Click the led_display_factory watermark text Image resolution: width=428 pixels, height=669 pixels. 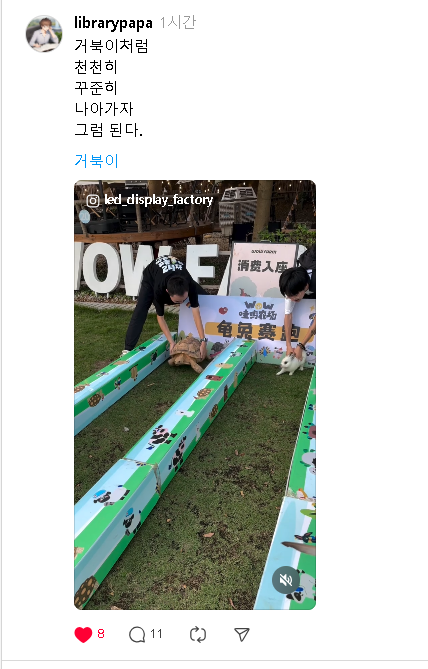[158, 200]
